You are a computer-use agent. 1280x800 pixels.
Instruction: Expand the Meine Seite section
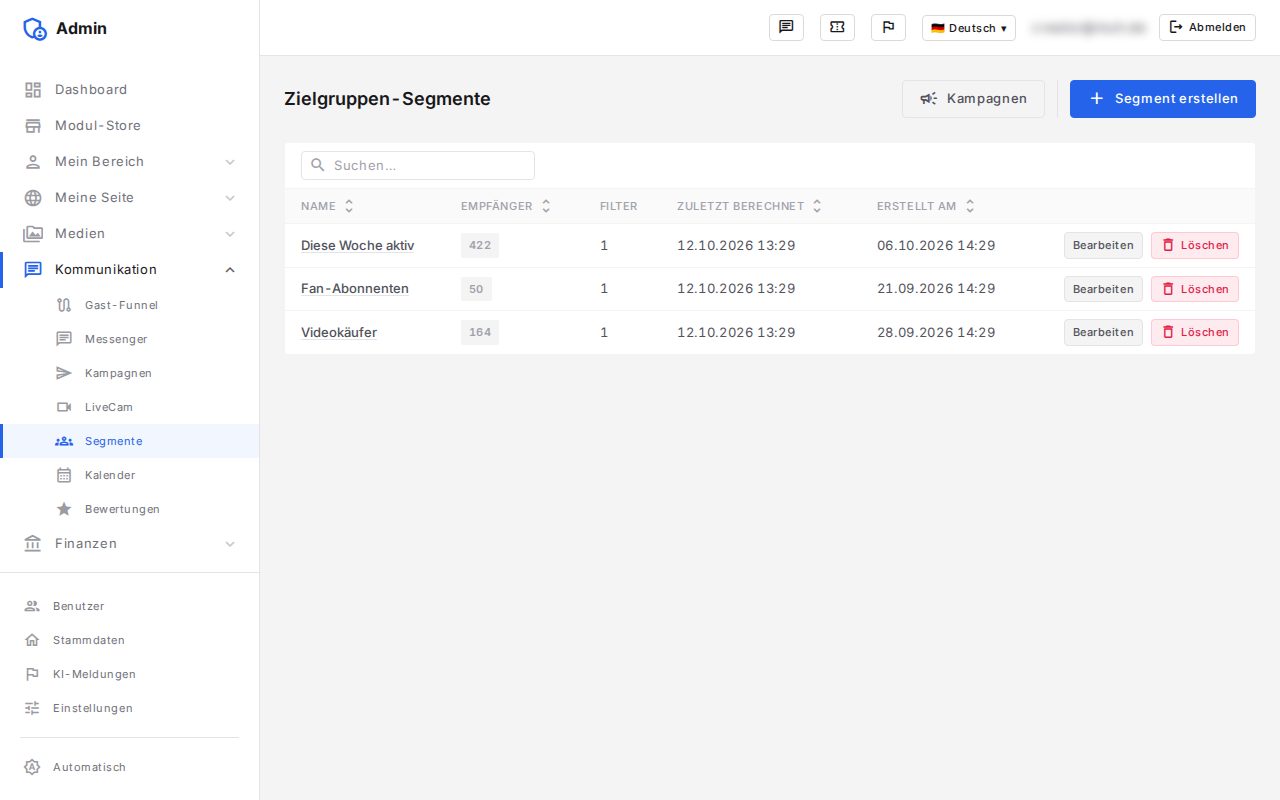click(x=130, y=198)
